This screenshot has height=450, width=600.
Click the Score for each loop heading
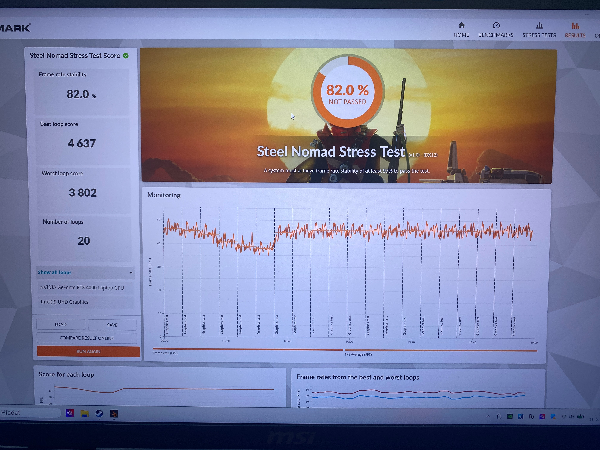(66, 374)
